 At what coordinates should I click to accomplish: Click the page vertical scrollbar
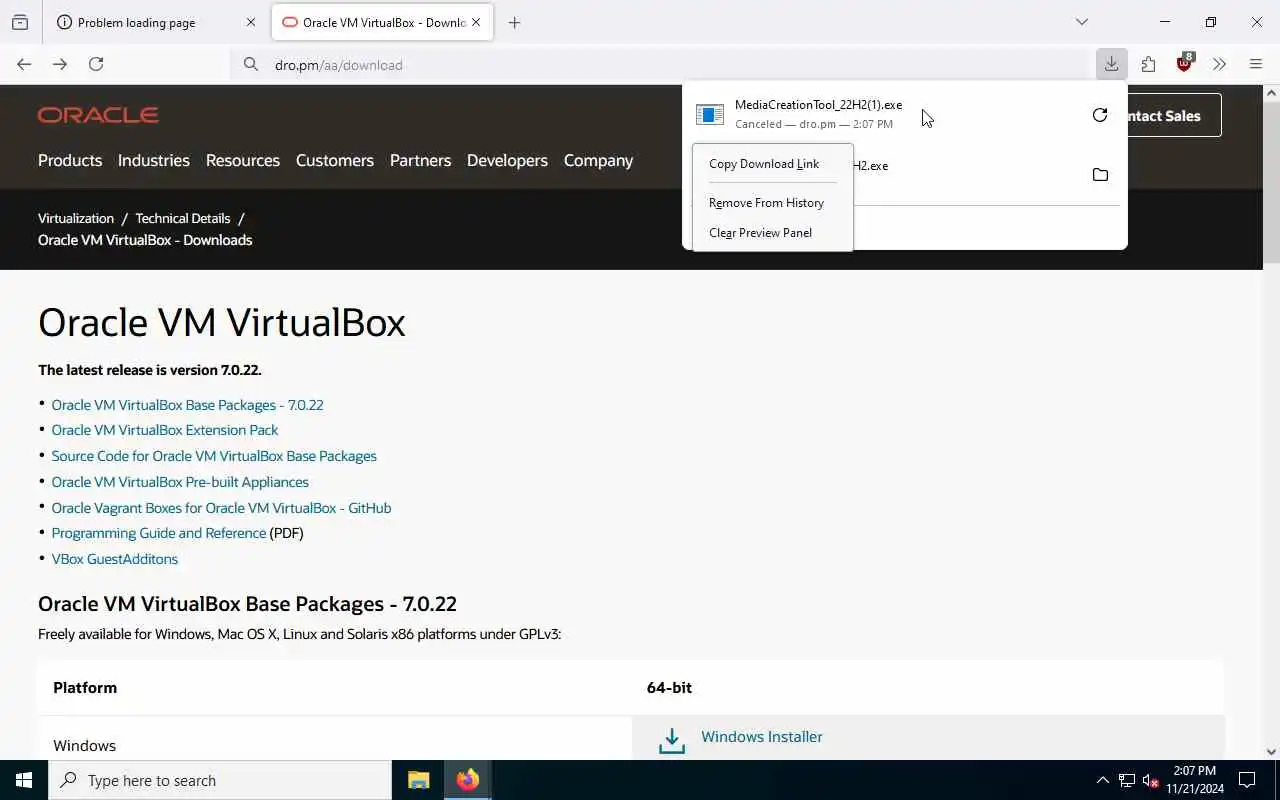coord(1271,180)
